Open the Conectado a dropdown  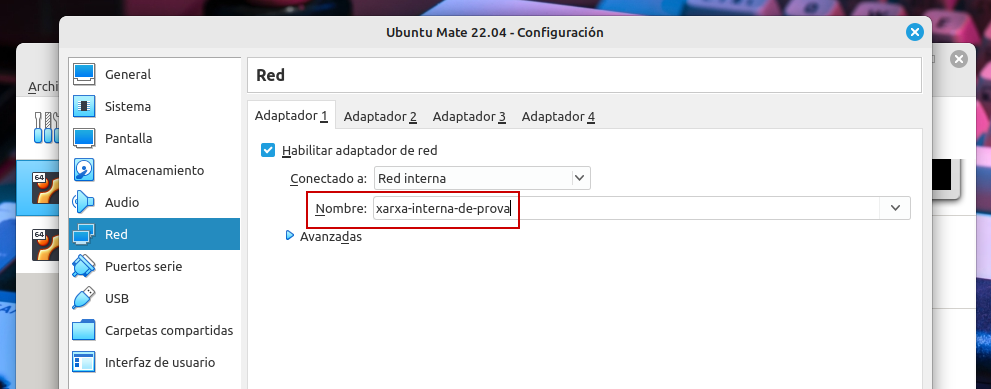(482, 178)
